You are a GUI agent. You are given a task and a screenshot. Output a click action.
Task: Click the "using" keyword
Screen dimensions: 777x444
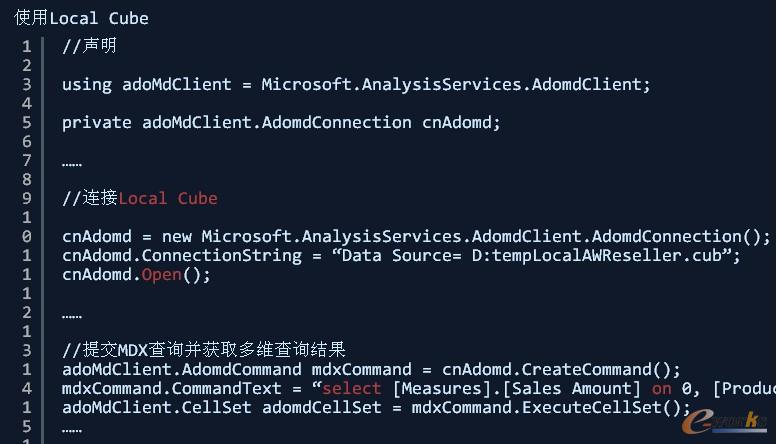pyautogui.click(x=87, y=84)
